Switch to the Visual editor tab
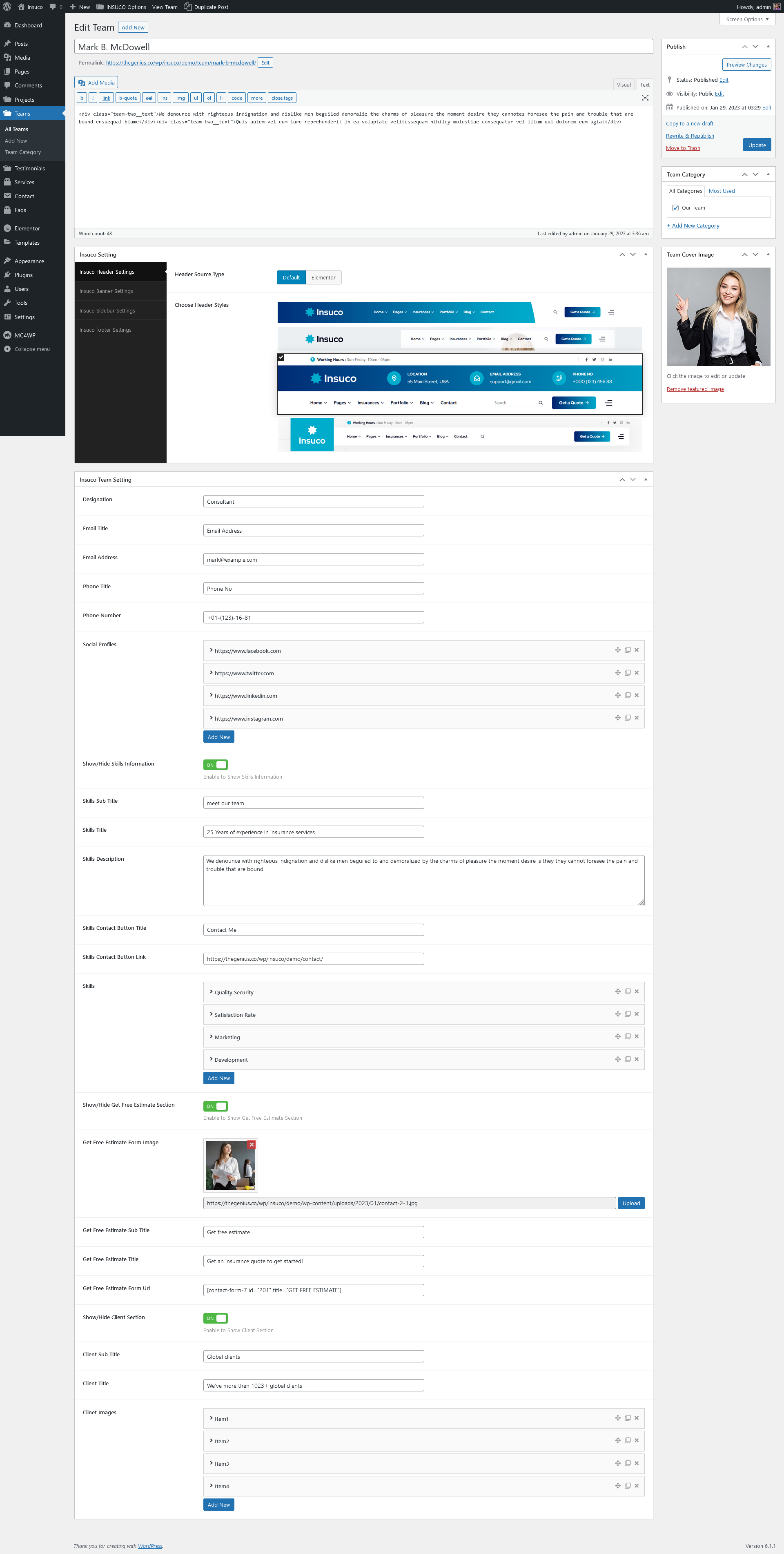Image resolution: width=784 pixels, height=1554 pixels. (x=624, y=85)
